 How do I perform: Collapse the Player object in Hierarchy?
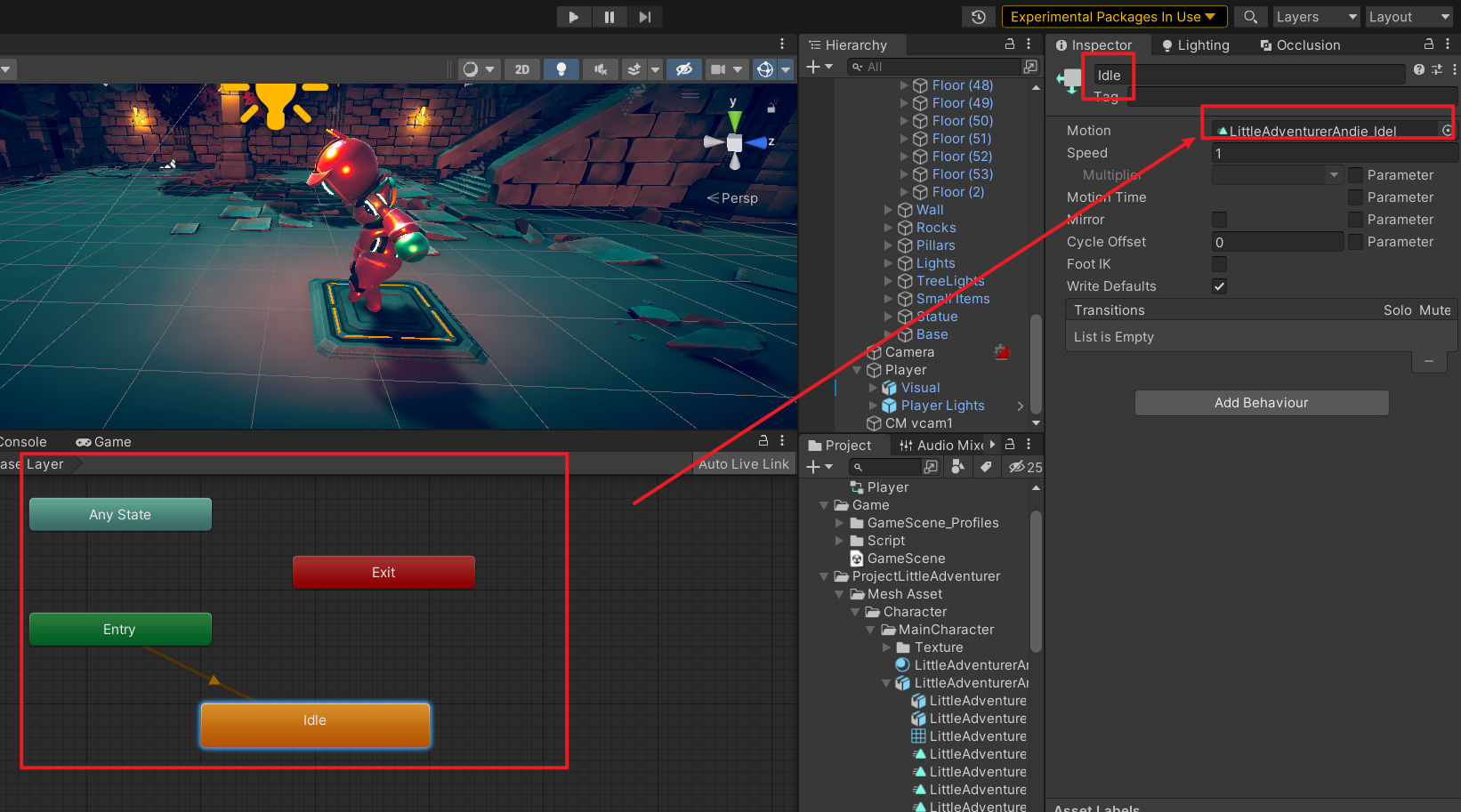click(857, 370)
